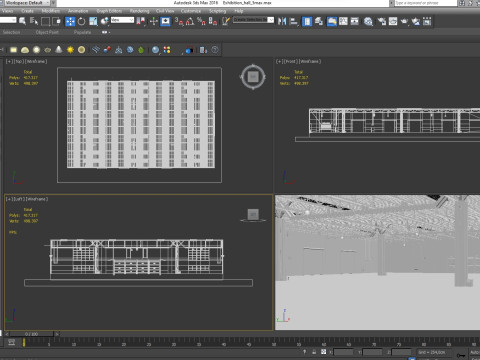Click the Align tool icon
Image resolution: width=480 pixels, height=360 pixels.
[294, 21]
